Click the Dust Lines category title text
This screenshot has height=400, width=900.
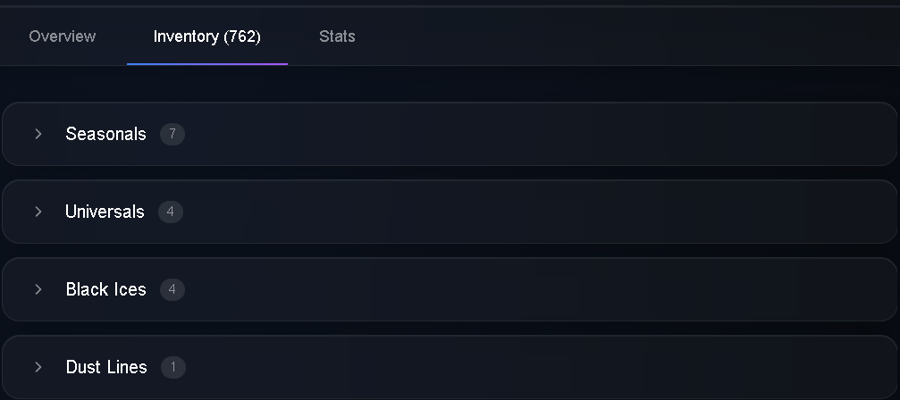[x=106, y=367]
